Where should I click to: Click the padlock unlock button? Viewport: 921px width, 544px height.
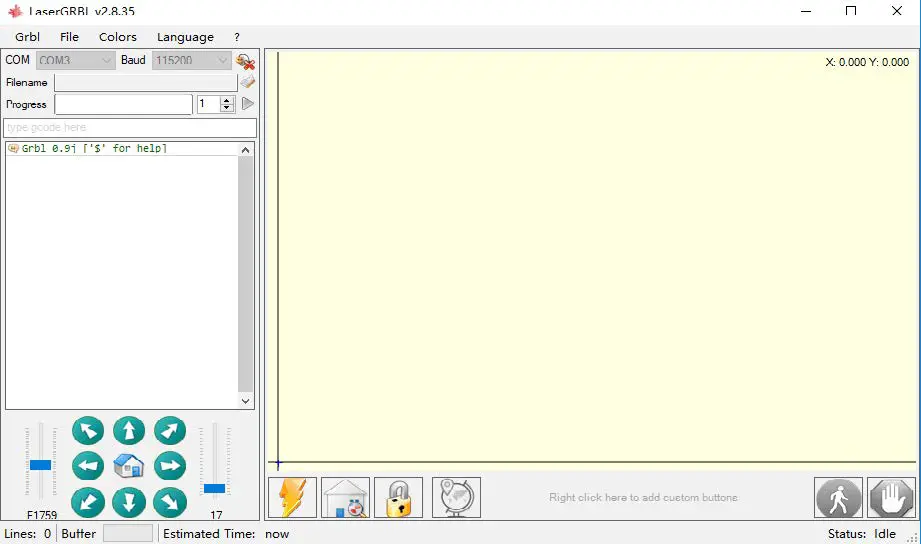(x=398, y=498)
